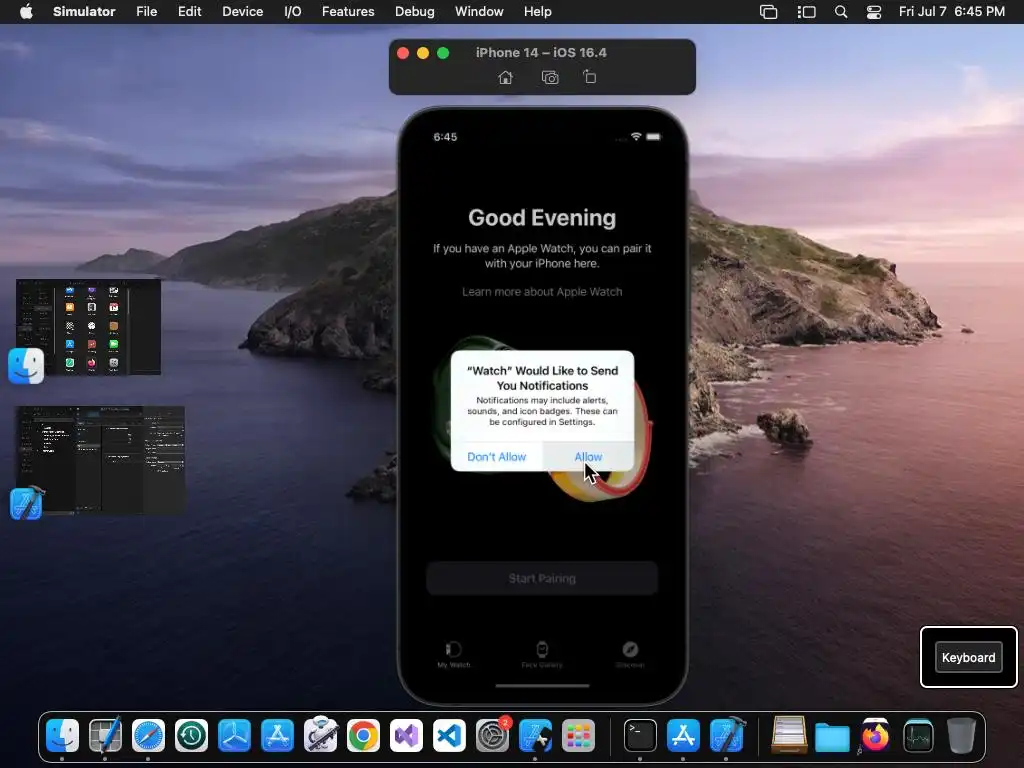The image size is (1024, 768).
Task: Open the grid-and-pencil app in the Dock
Action: click(x=105, y=737)
